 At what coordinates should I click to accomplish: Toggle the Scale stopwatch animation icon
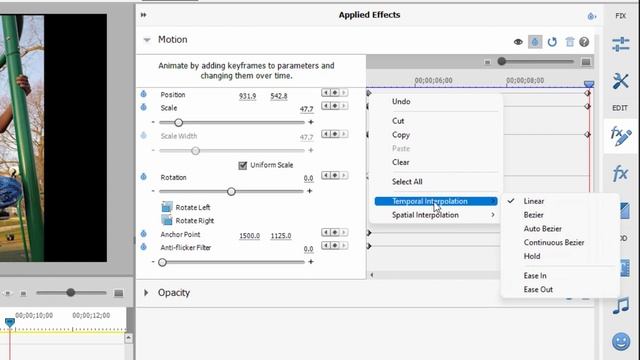click(144, 107)
